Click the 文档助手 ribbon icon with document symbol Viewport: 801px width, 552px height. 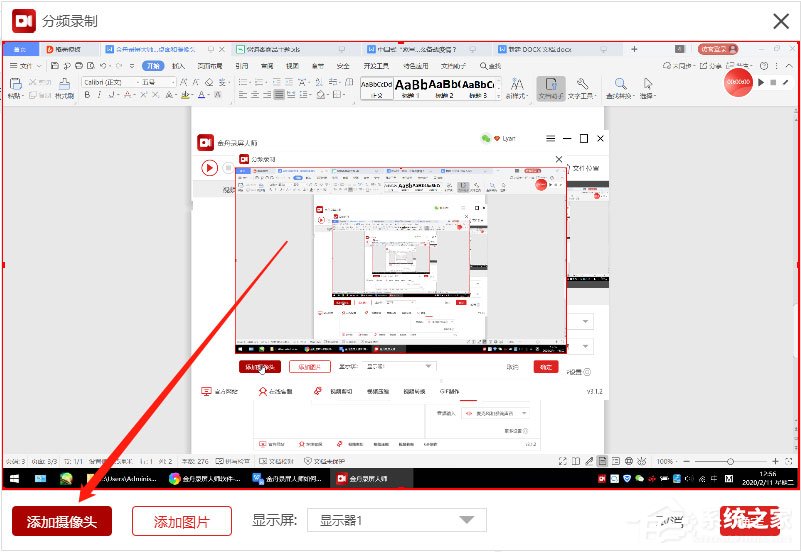pyautogui.click(x=551, y=88)
